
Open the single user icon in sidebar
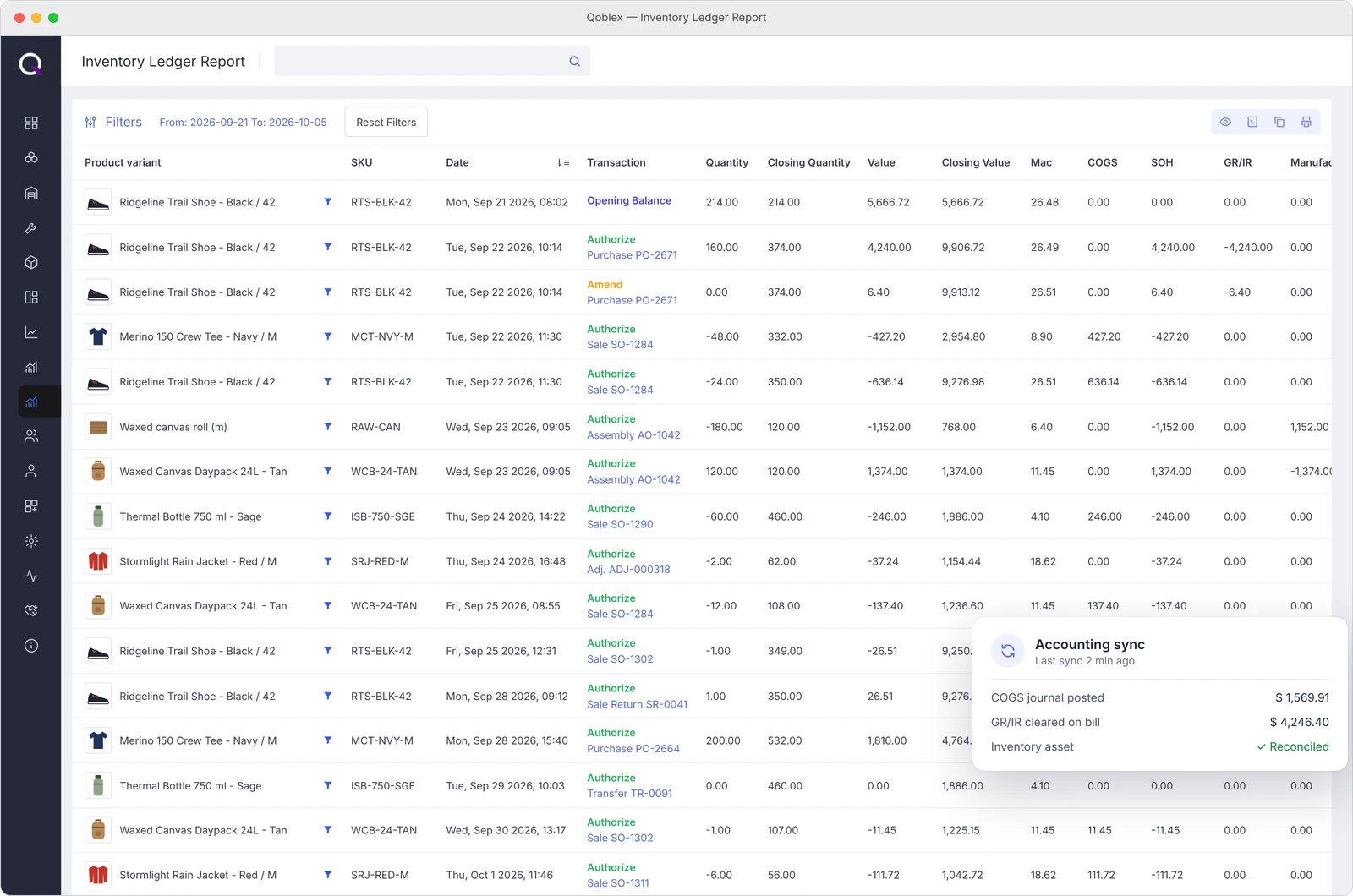click(x=31, y=471)
